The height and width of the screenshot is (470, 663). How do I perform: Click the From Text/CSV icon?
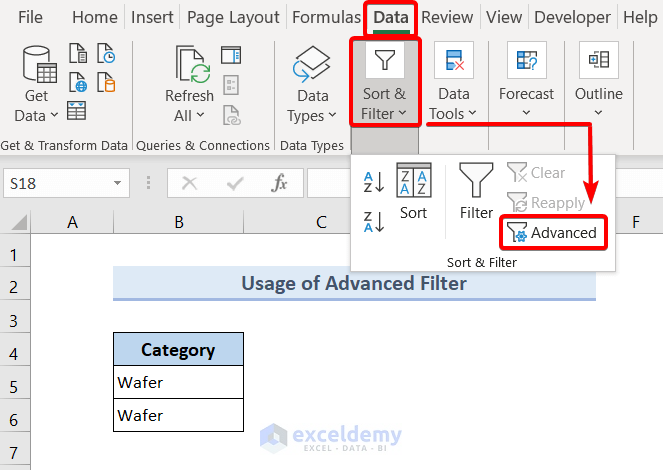click(77, 57)
